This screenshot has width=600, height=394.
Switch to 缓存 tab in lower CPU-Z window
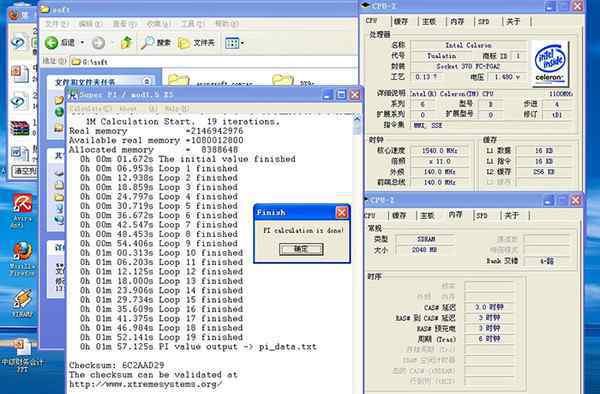(399, 216)
